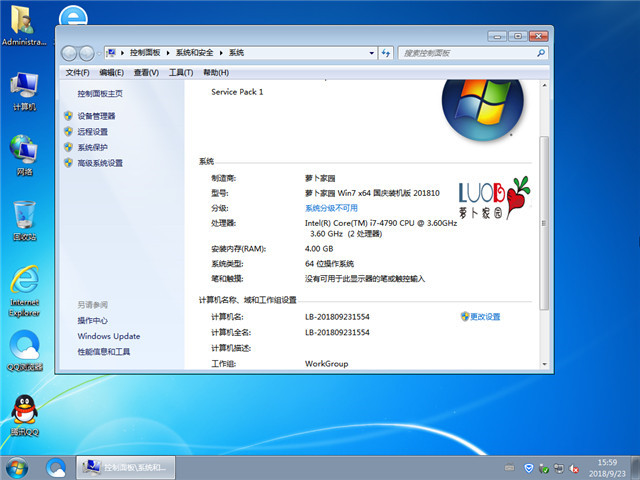Expand breadcrumb arrow after 控制面板
The height and width of the screenshot is (480, 640).
click(168, 53)
